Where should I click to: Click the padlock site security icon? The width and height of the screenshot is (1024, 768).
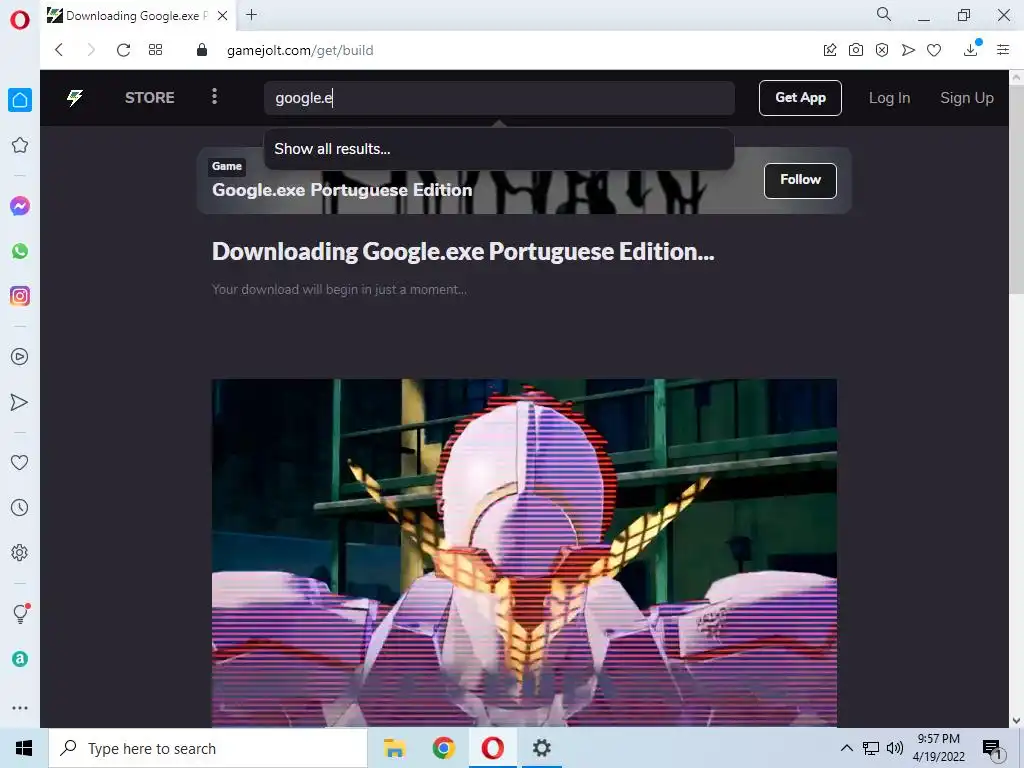(202, 50)
